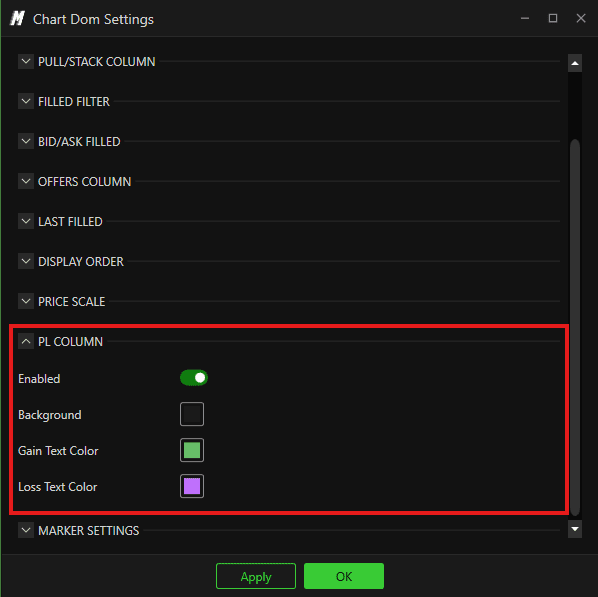Click the Chart Dom Settings title text

tap(93, 19)
